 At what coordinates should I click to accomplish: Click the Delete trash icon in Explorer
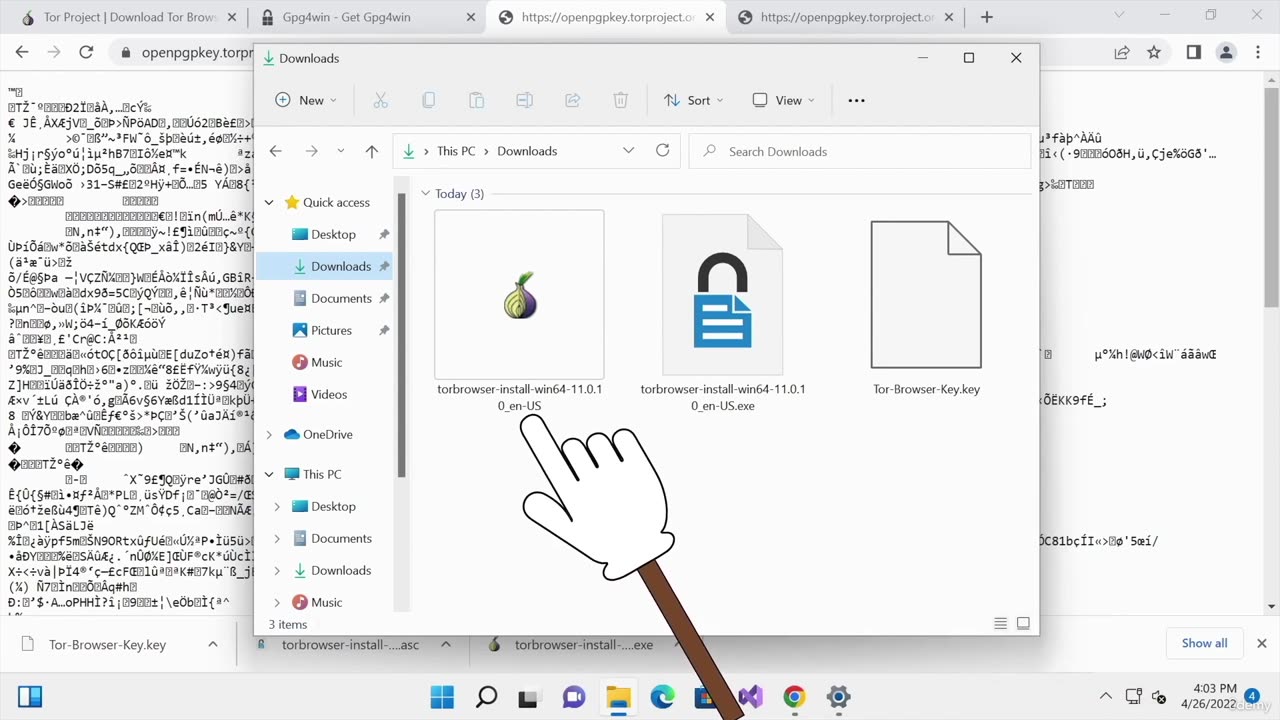coord(620,100)
